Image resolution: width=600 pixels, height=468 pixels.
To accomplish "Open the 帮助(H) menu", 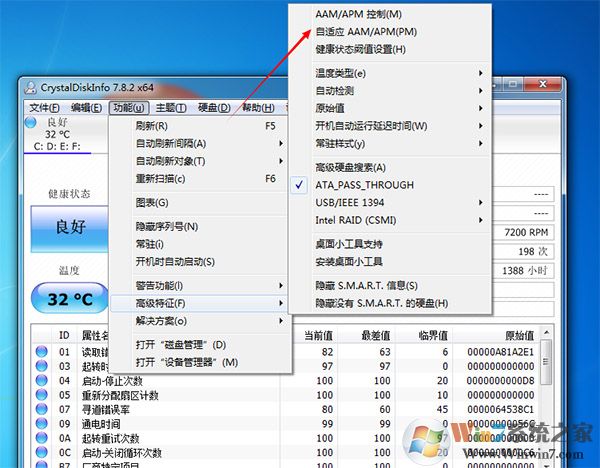I will 258,108.
